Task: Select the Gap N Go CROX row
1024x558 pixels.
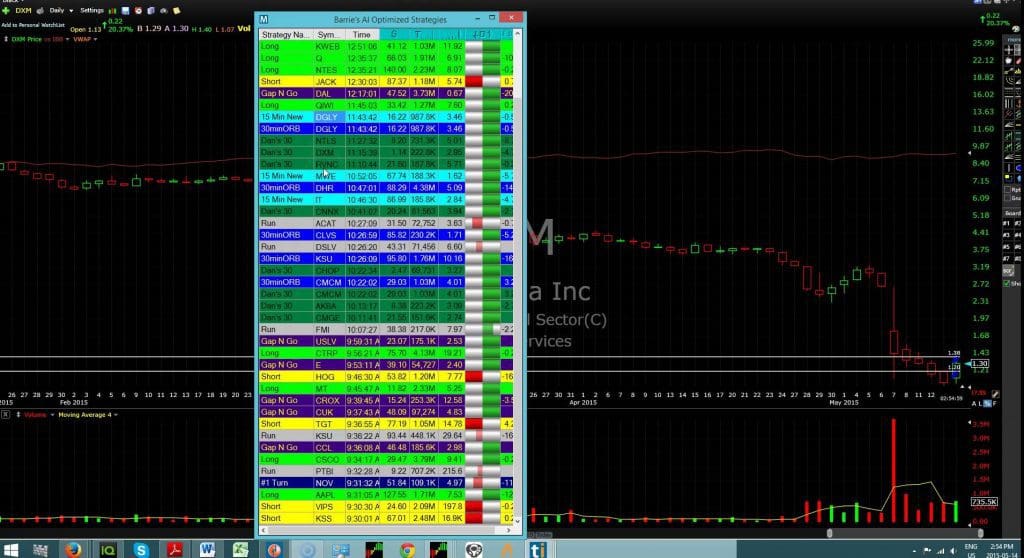Action: (x=386, y=400)
